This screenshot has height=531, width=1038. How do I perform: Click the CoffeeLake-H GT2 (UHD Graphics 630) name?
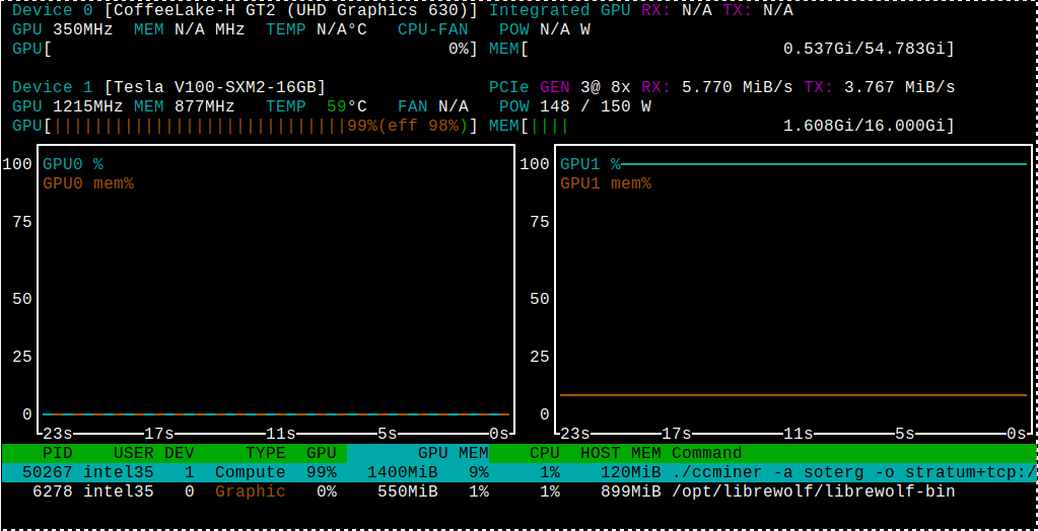(291, 11)
